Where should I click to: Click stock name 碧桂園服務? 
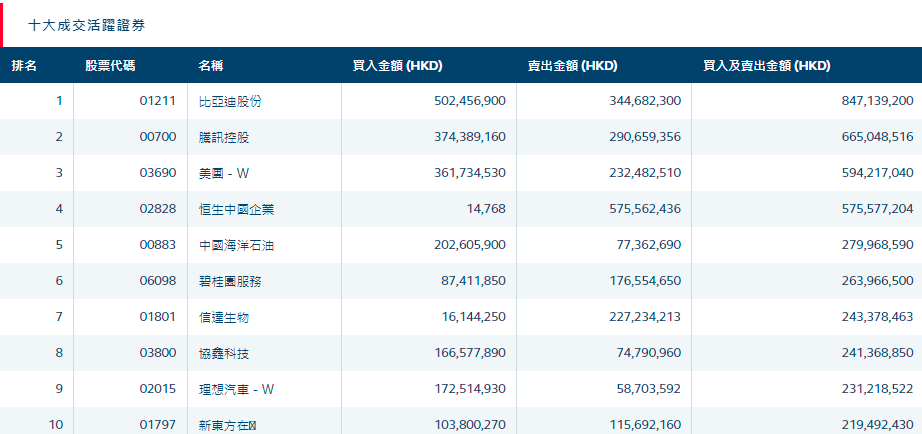tap(230, 282)
